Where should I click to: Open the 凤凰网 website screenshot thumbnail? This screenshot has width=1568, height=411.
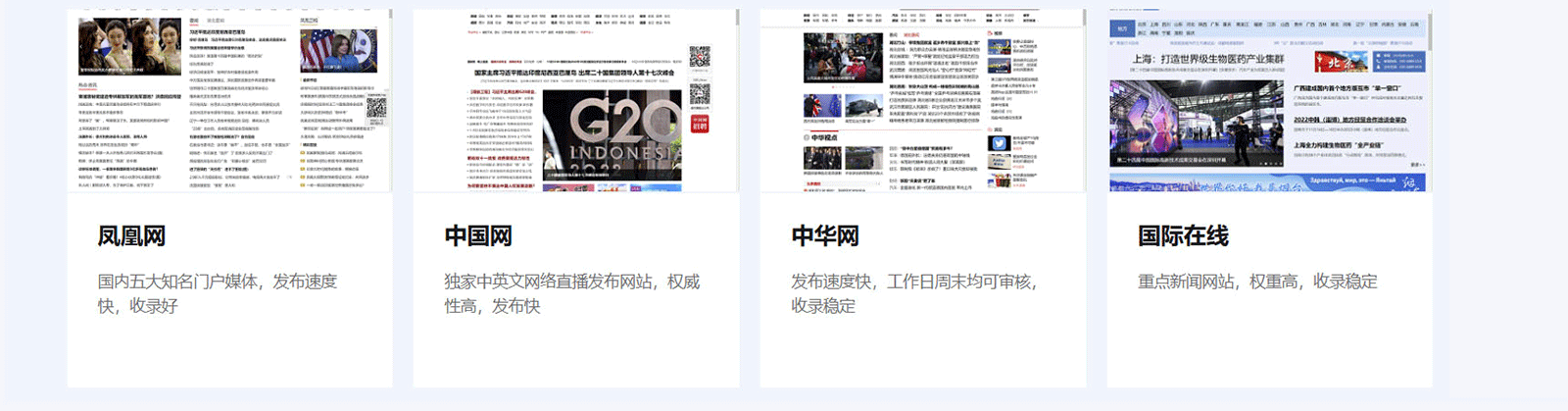coord(229,100)
